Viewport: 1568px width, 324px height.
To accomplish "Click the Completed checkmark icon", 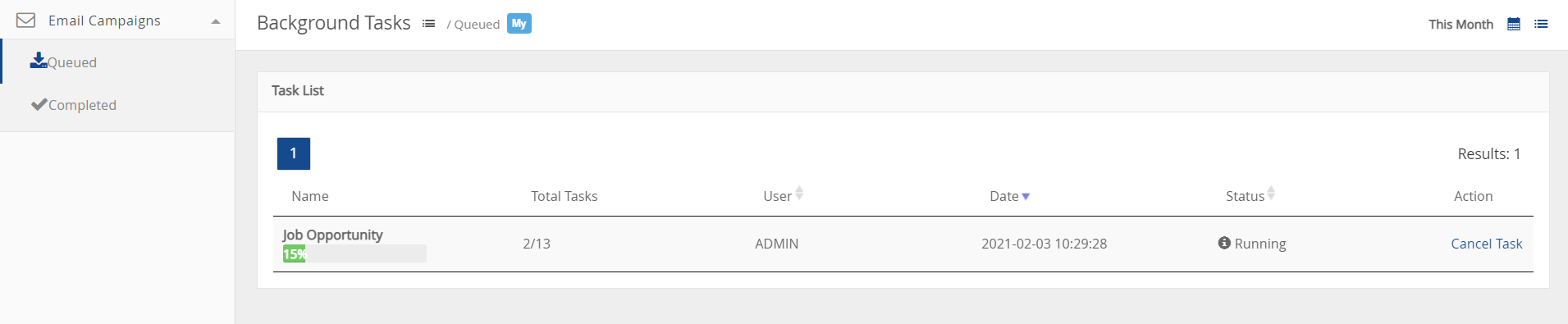I will 39,104.
